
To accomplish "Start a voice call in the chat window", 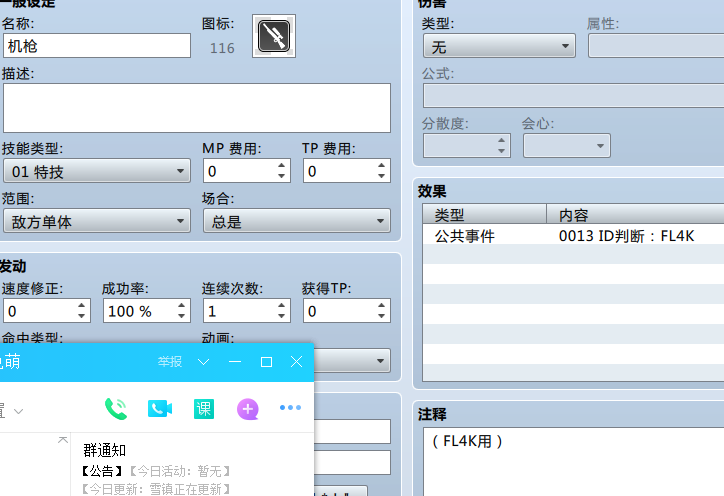I will point(116,409).
